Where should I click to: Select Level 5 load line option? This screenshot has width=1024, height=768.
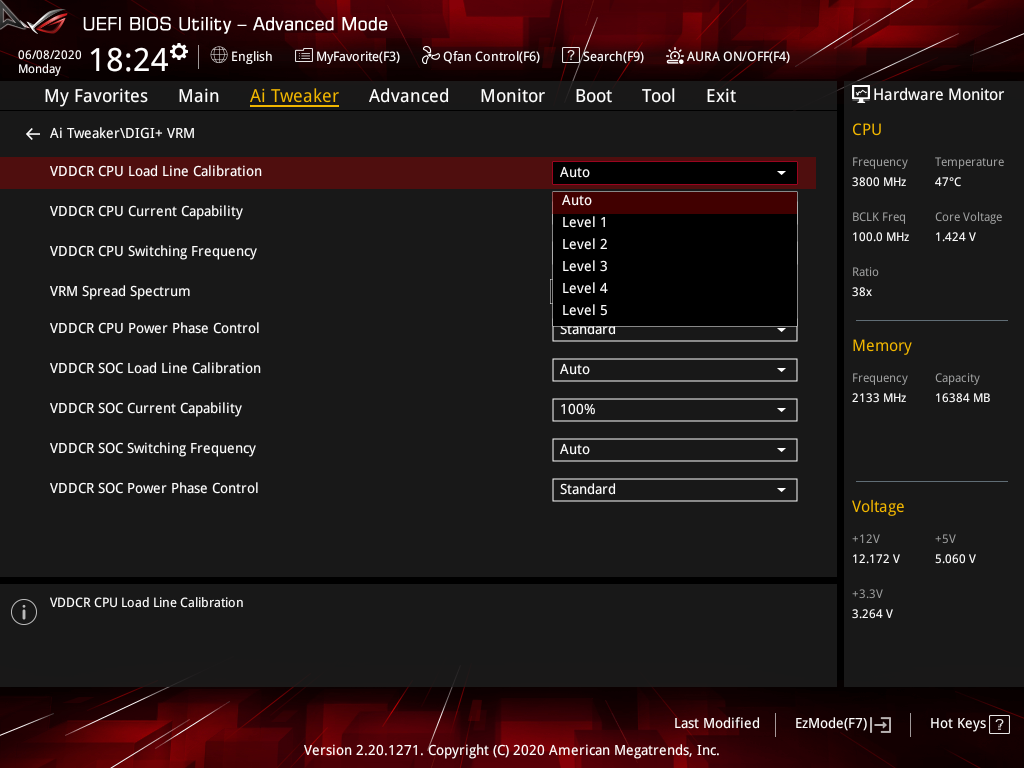[x=675, y=311]
